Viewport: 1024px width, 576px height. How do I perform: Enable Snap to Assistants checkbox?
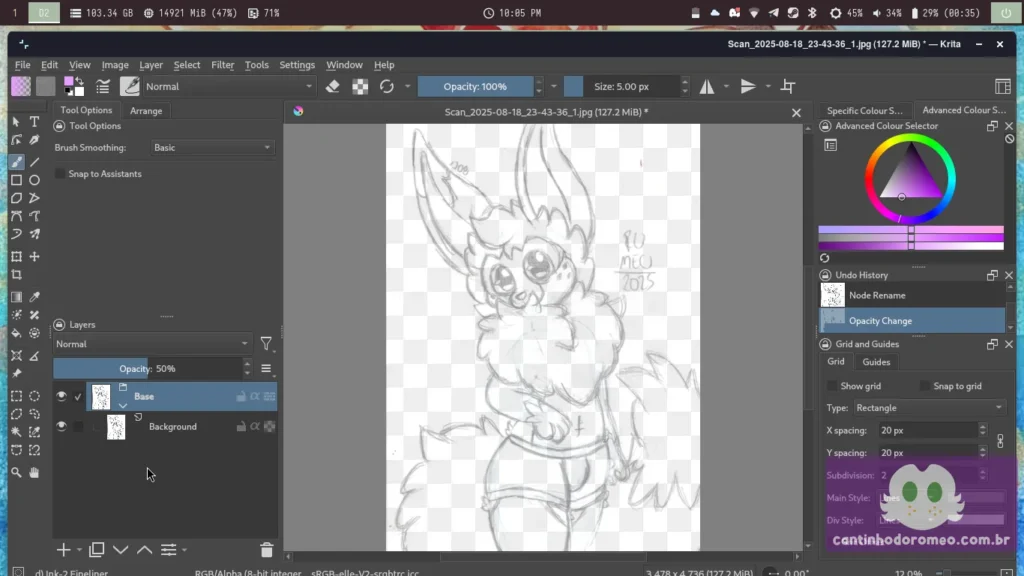tap(60, 174)
